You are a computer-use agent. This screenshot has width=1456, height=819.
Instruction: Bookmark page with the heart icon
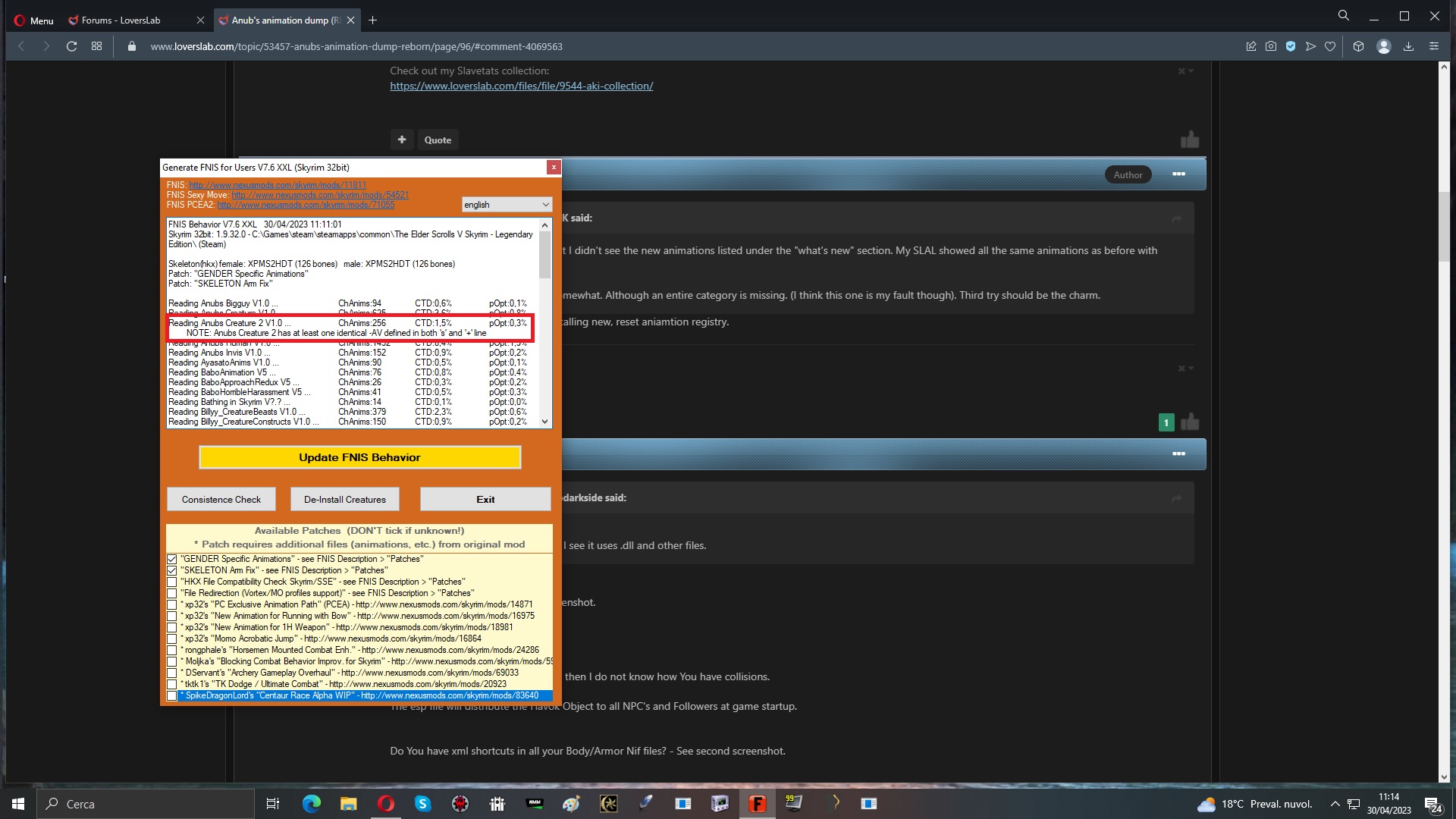coord(1330,46)
